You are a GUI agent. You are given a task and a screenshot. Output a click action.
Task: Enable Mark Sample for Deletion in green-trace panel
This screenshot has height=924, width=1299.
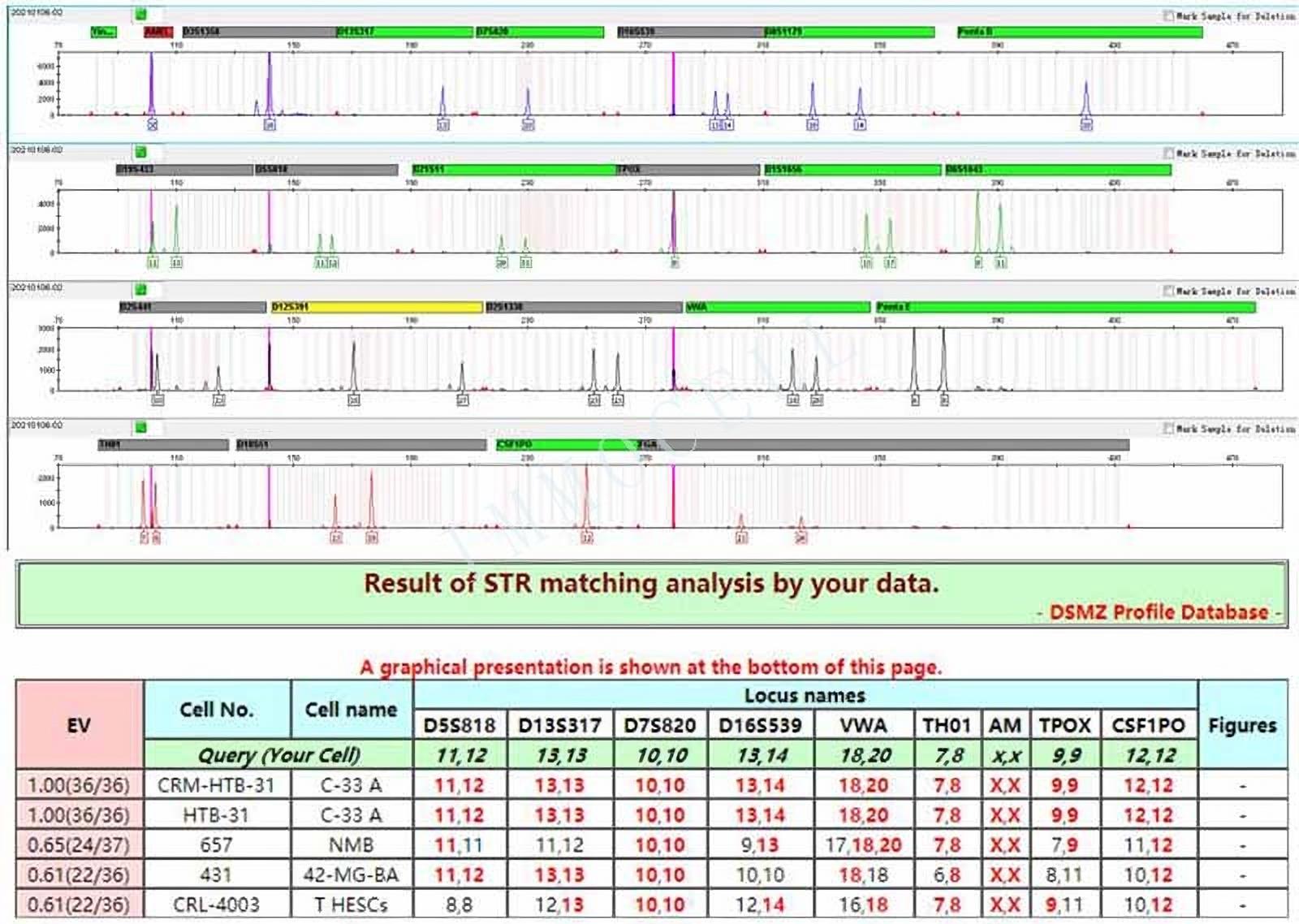[1168, 153]
